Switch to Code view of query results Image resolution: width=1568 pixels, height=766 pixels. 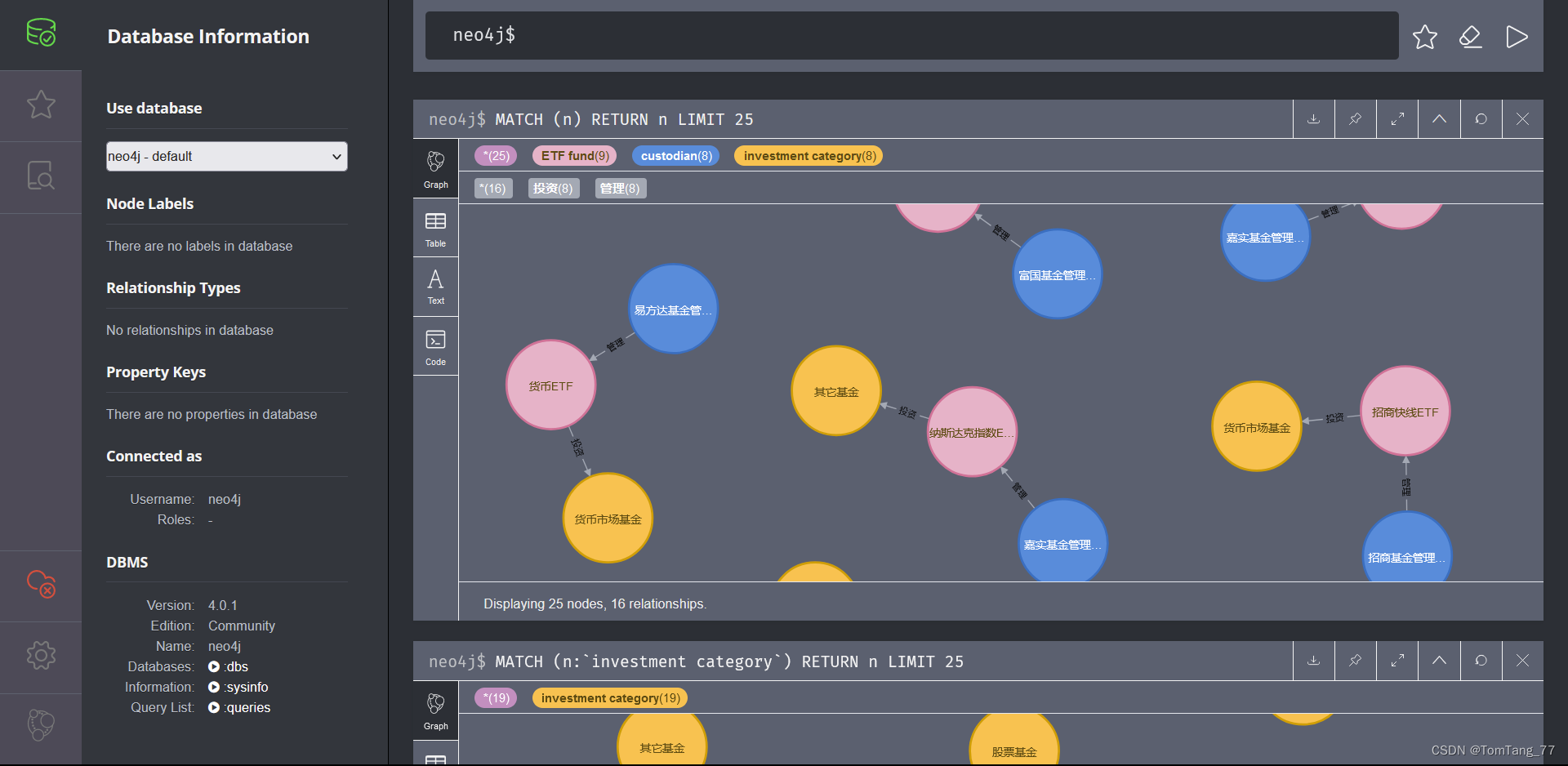point(435,345)
